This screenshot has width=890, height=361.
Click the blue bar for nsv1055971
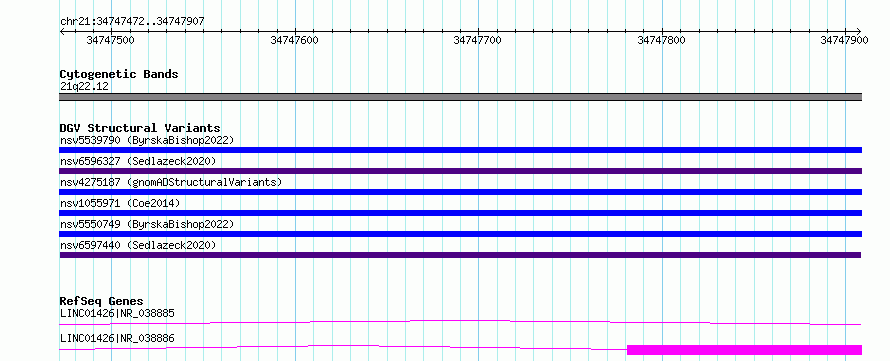[x=460, y=213]
